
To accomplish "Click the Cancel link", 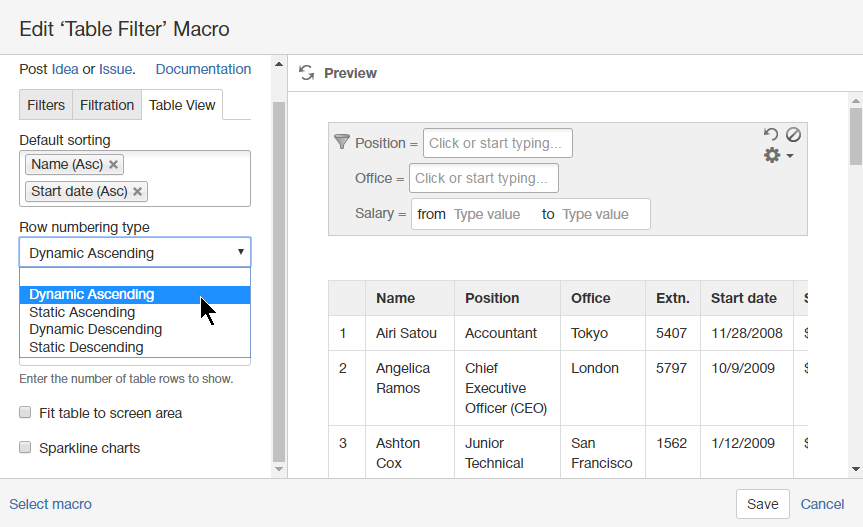I will (x=822, y=504).
